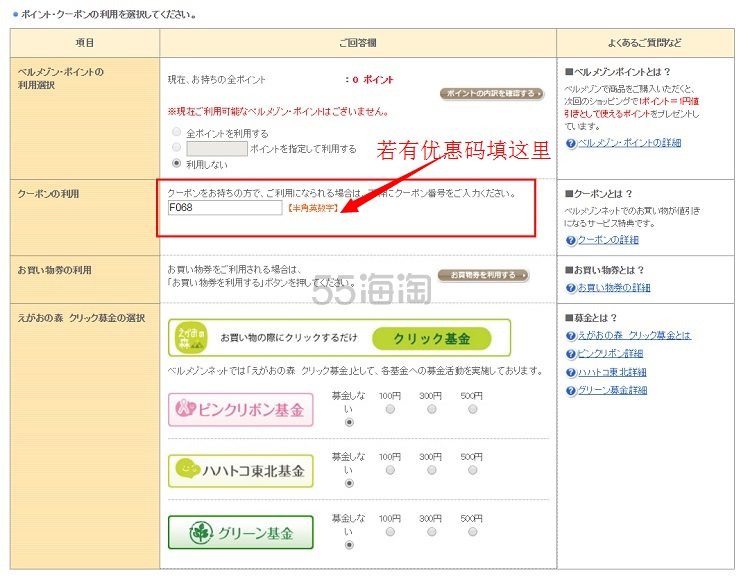Viewport: 744px width, 578px height.
Task: Select 全ポイントを利用する radio button
Action: pyautogui.click(x=177, y=131)
